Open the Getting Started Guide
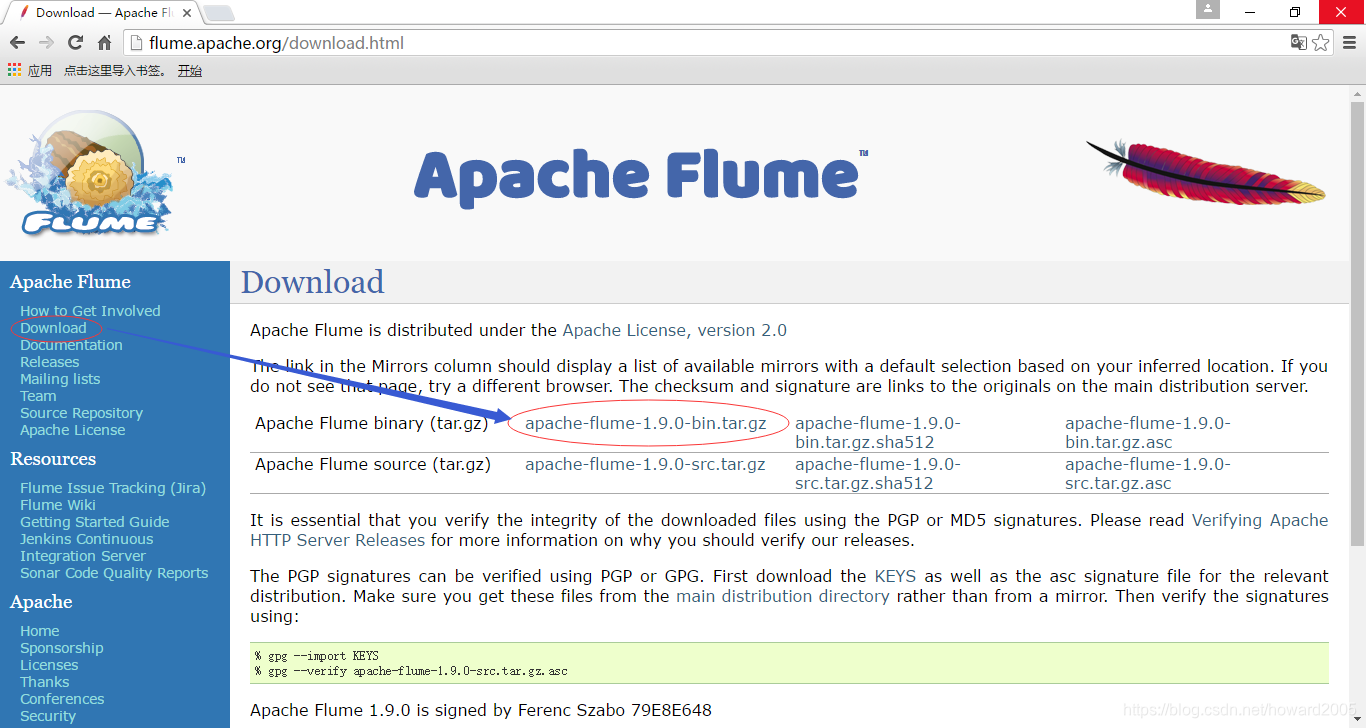Image resolution: width=1366 pixels, height=728 pixels. [94, 522]
